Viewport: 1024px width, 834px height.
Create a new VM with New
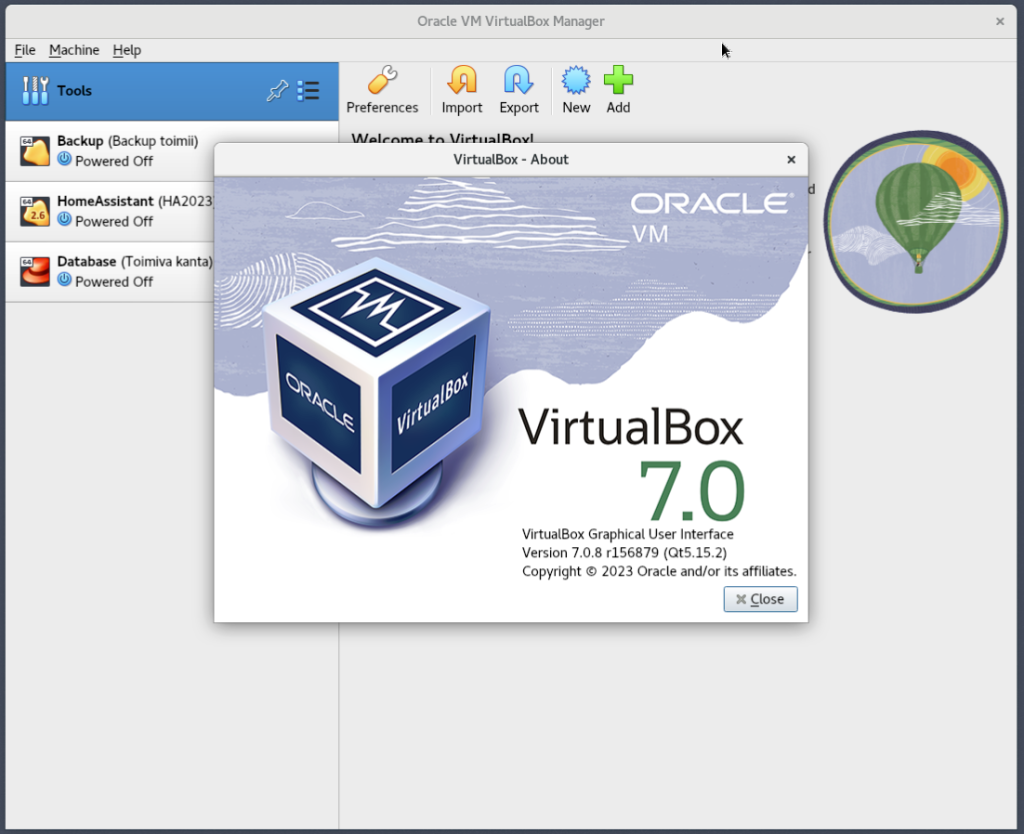click(576, 90)
